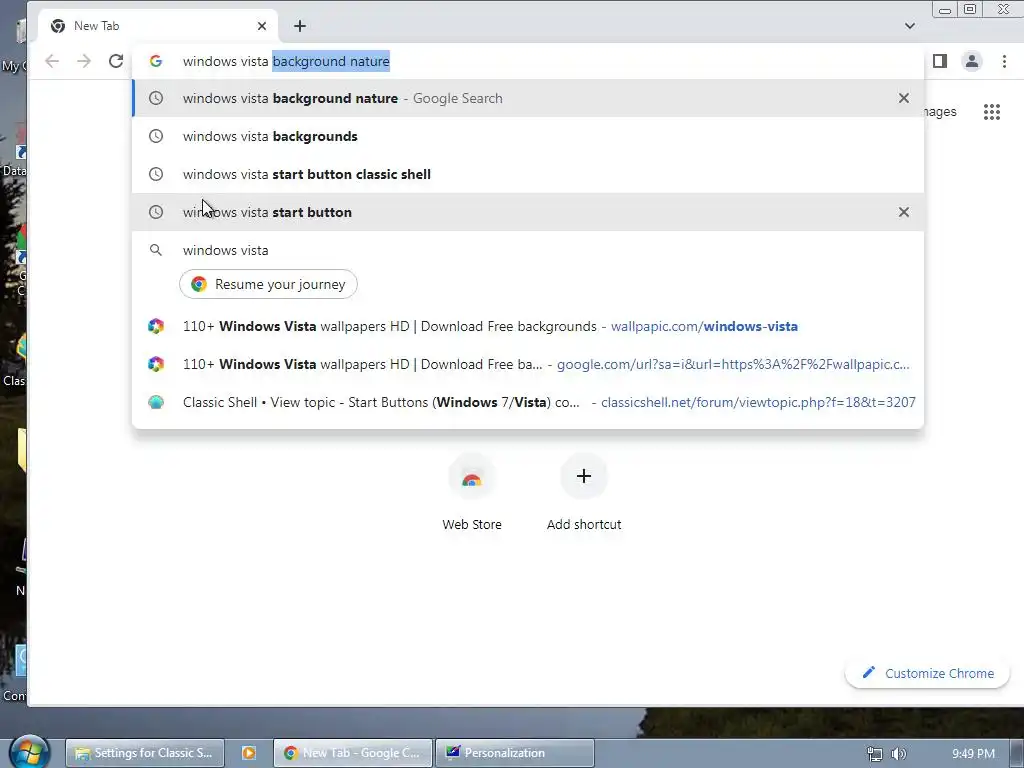Click magnifier icon beside windows vista
1024x768 pixels.
(x=155, y=250)
